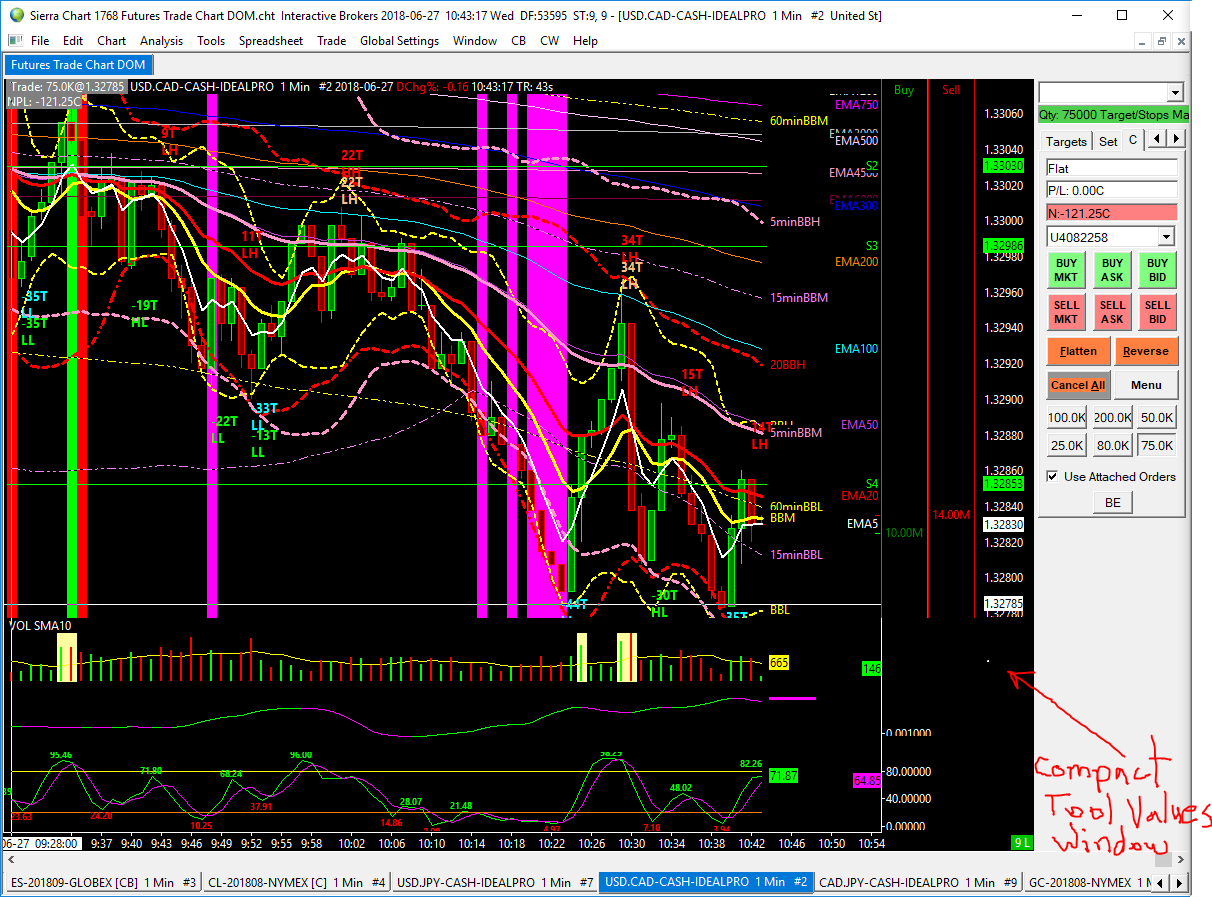The image size is (1212, 897).
Task: Open the CB menu
Action: (x=518, y=41)
